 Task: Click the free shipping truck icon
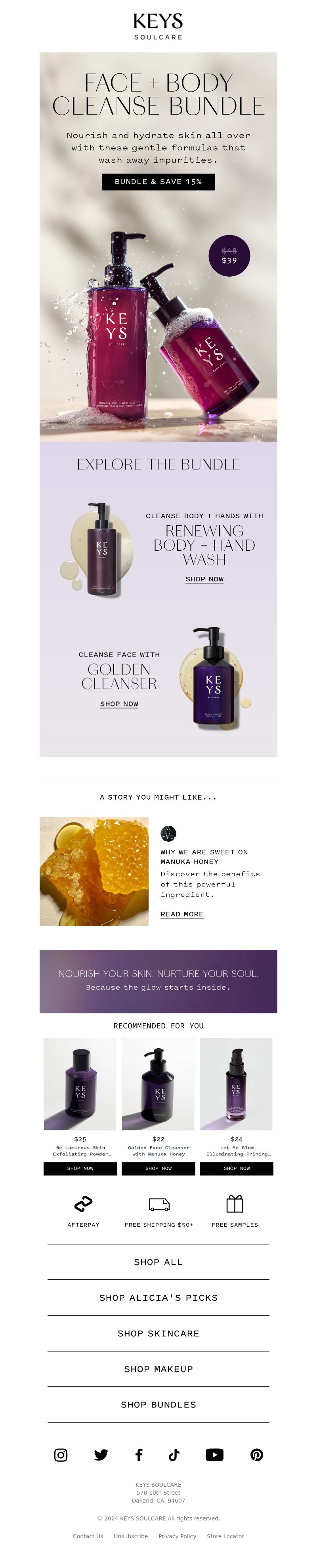pos(159,1204)
